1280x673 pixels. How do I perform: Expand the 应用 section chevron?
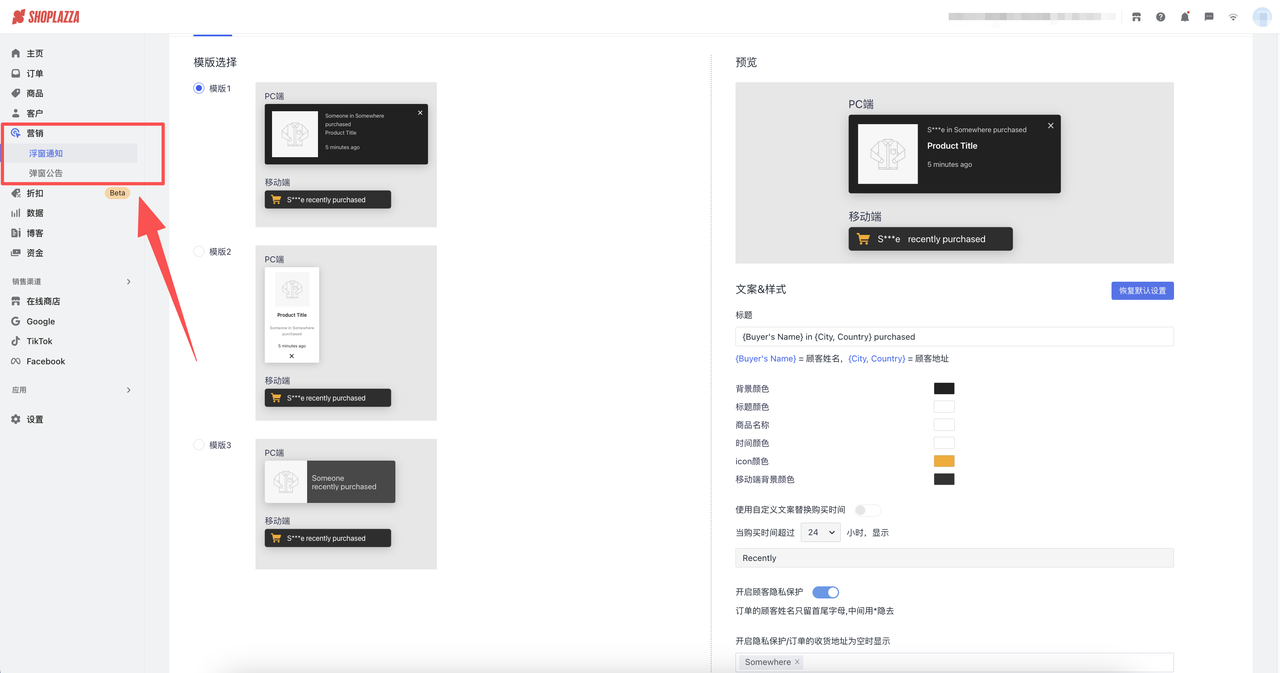tap(128, 390)
